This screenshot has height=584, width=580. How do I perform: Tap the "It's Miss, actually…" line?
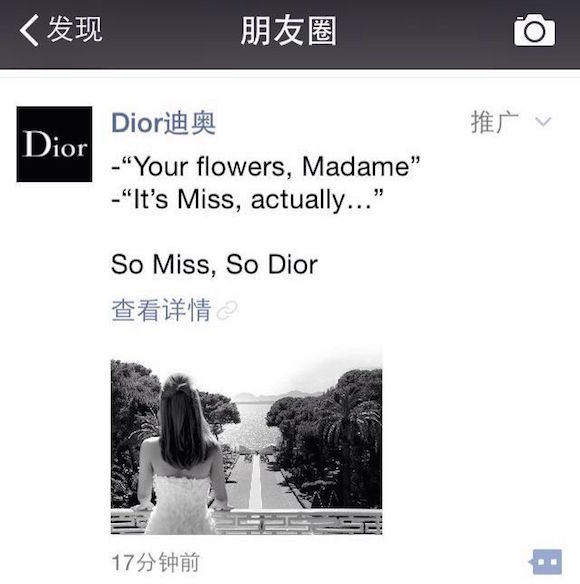[247, 199]
